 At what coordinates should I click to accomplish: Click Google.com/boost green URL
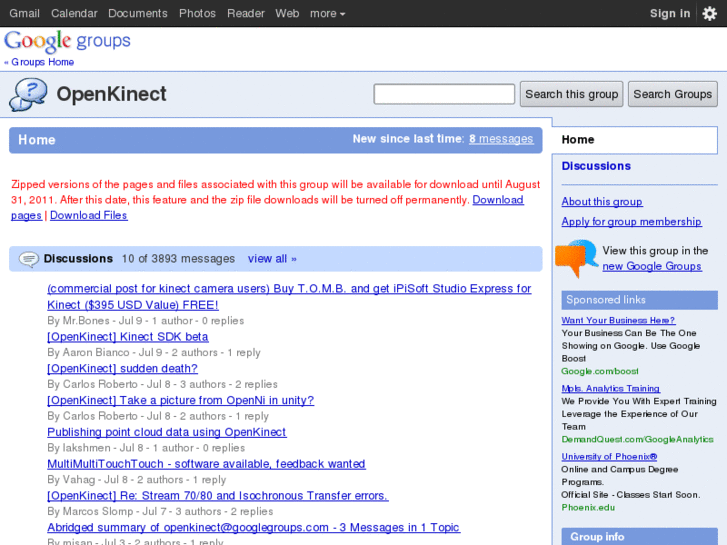600,371
